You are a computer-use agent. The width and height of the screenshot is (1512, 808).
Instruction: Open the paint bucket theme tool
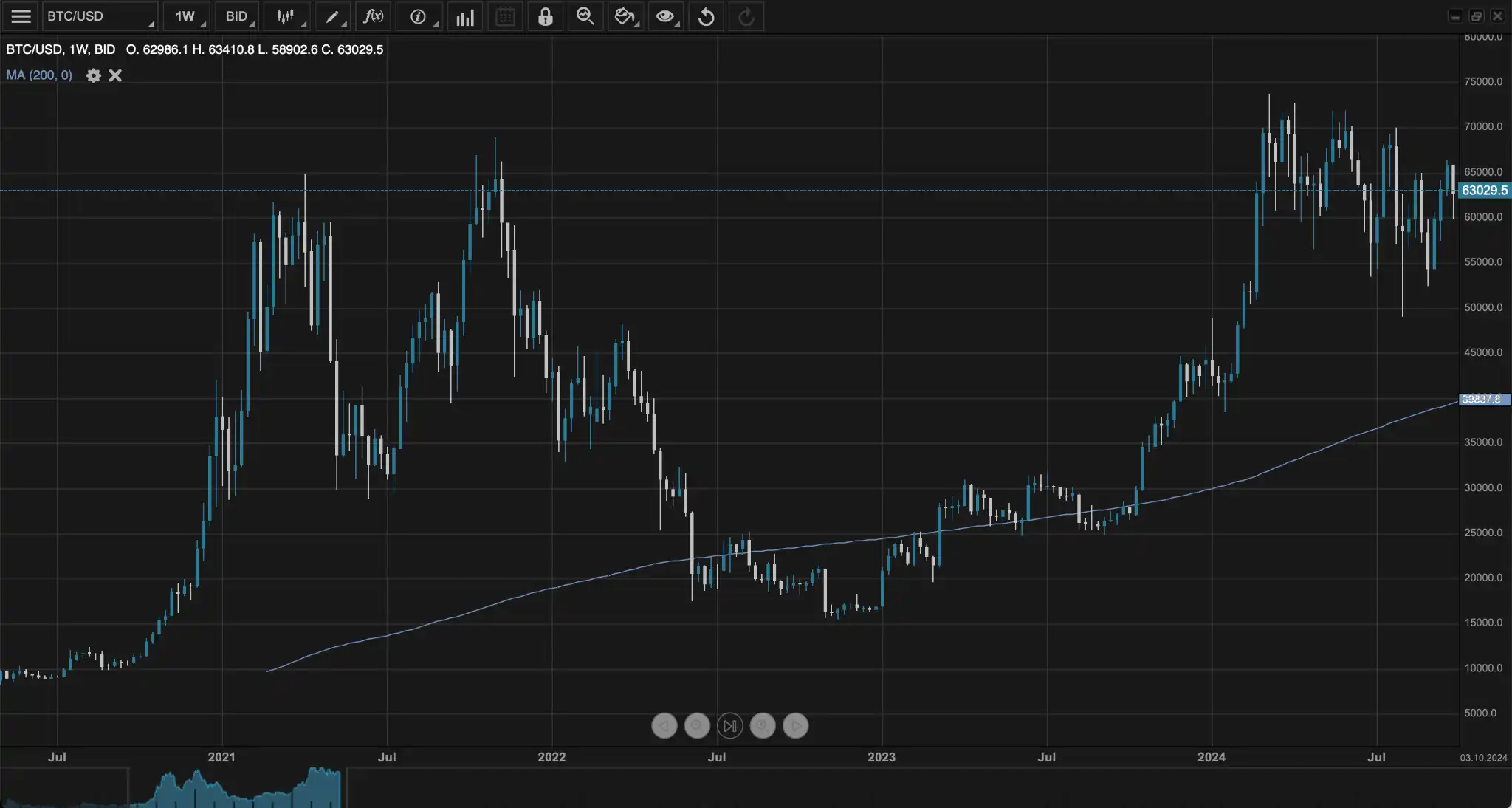[x=625, y=16]
